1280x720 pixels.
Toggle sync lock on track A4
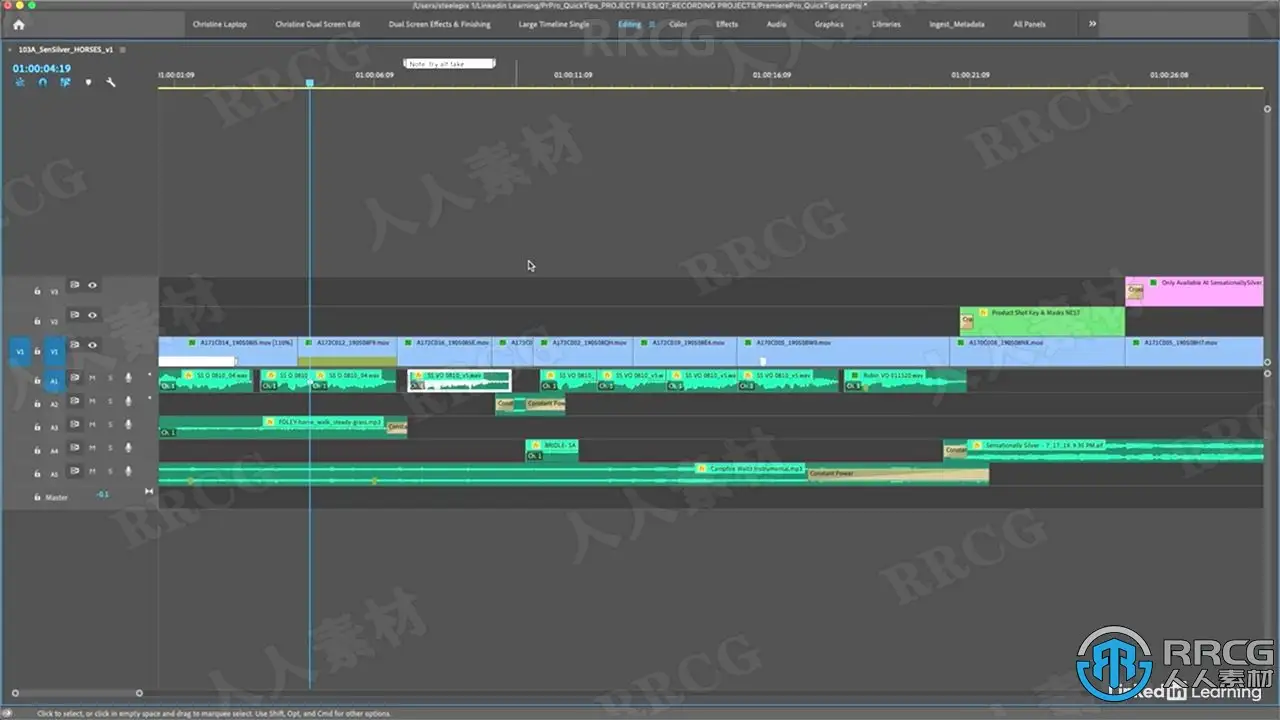pyautogui.click(x=74, y=447)
